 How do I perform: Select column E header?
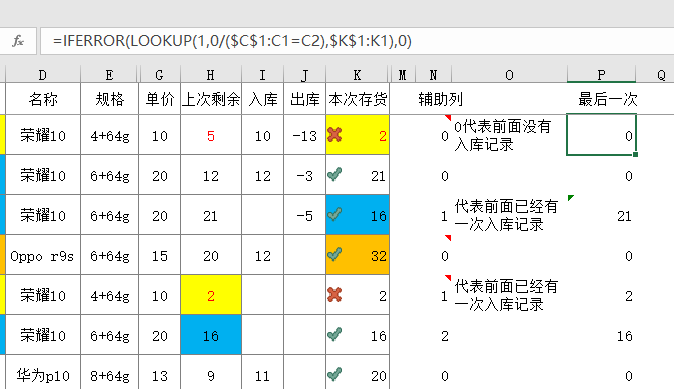click(109, 75)
